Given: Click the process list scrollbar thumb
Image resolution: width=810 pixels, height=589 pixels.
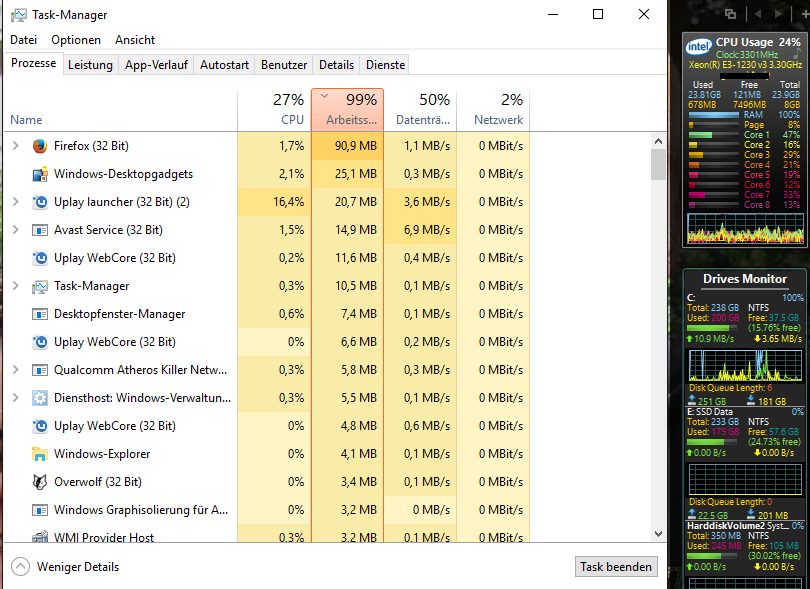Looking at the screenshot, I should pos(658,164).
